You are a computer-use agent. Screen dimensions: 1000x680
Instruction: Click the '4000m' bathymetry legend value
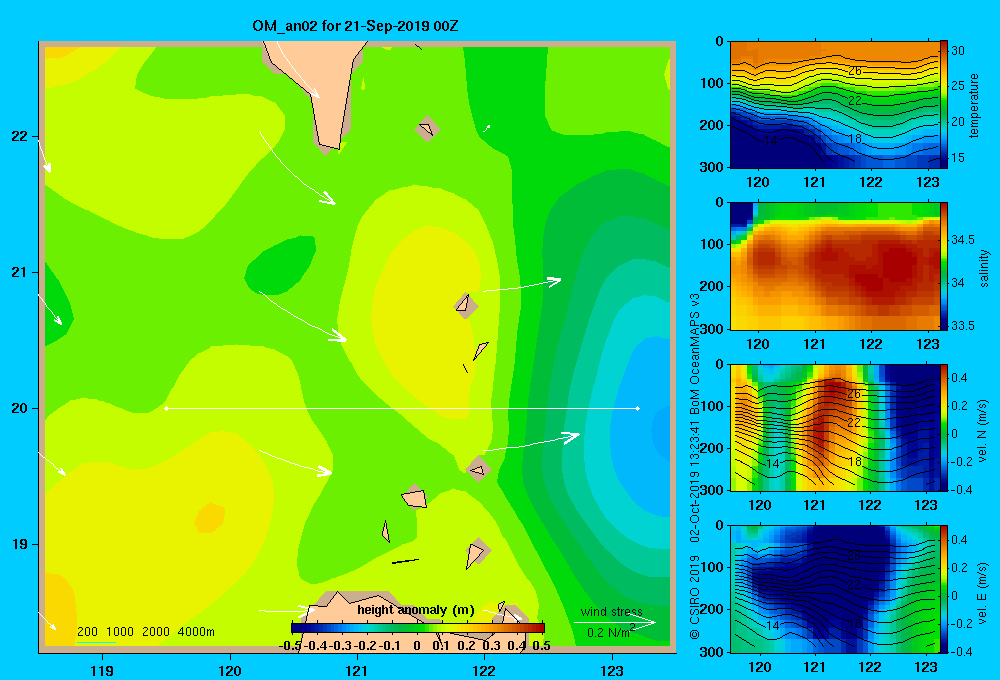click(x=196, y=632)
